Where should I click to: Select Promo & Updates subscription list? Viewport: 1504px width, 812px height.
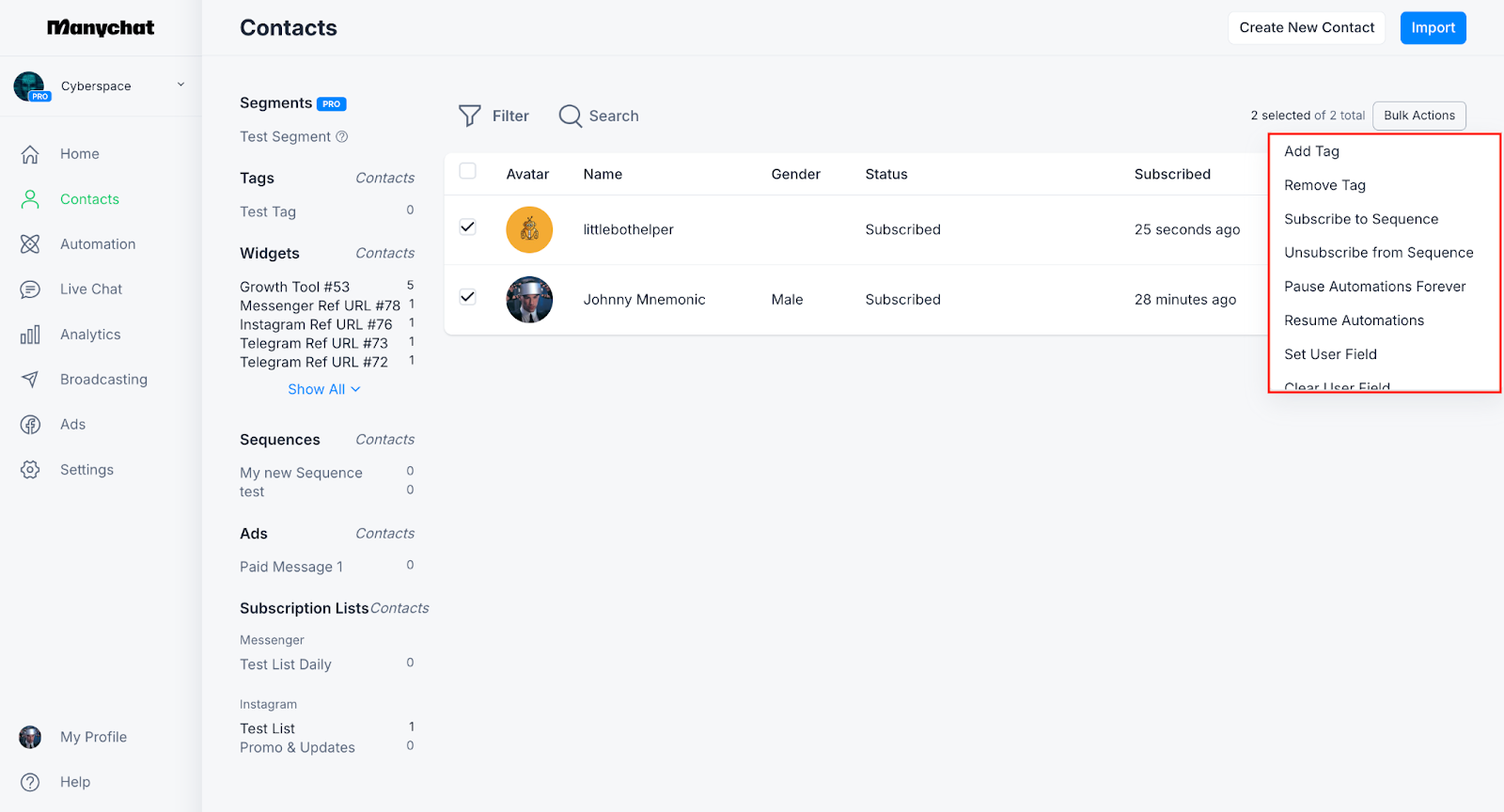coord(297,747)
